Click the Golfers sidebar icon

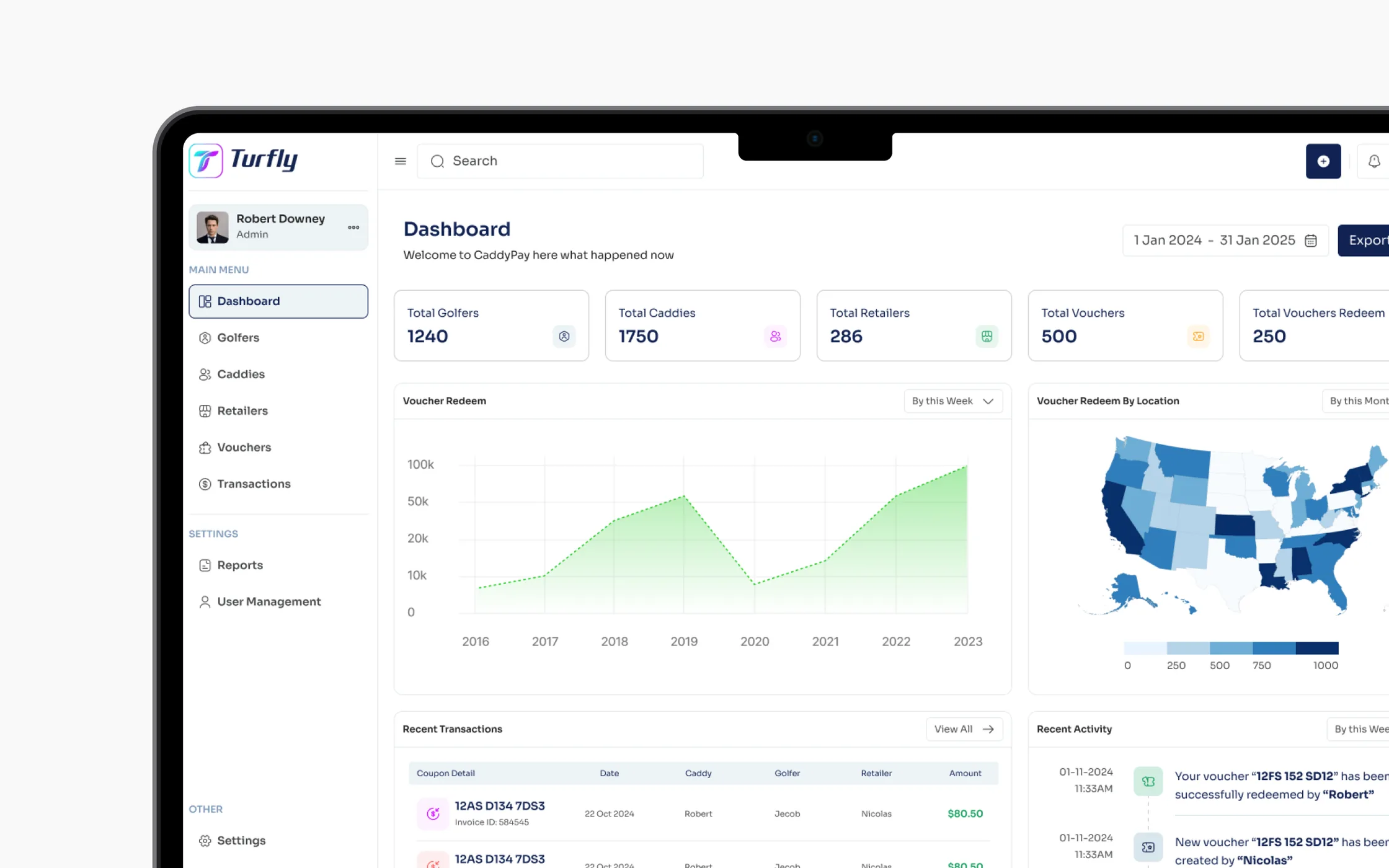pos(205,338)
